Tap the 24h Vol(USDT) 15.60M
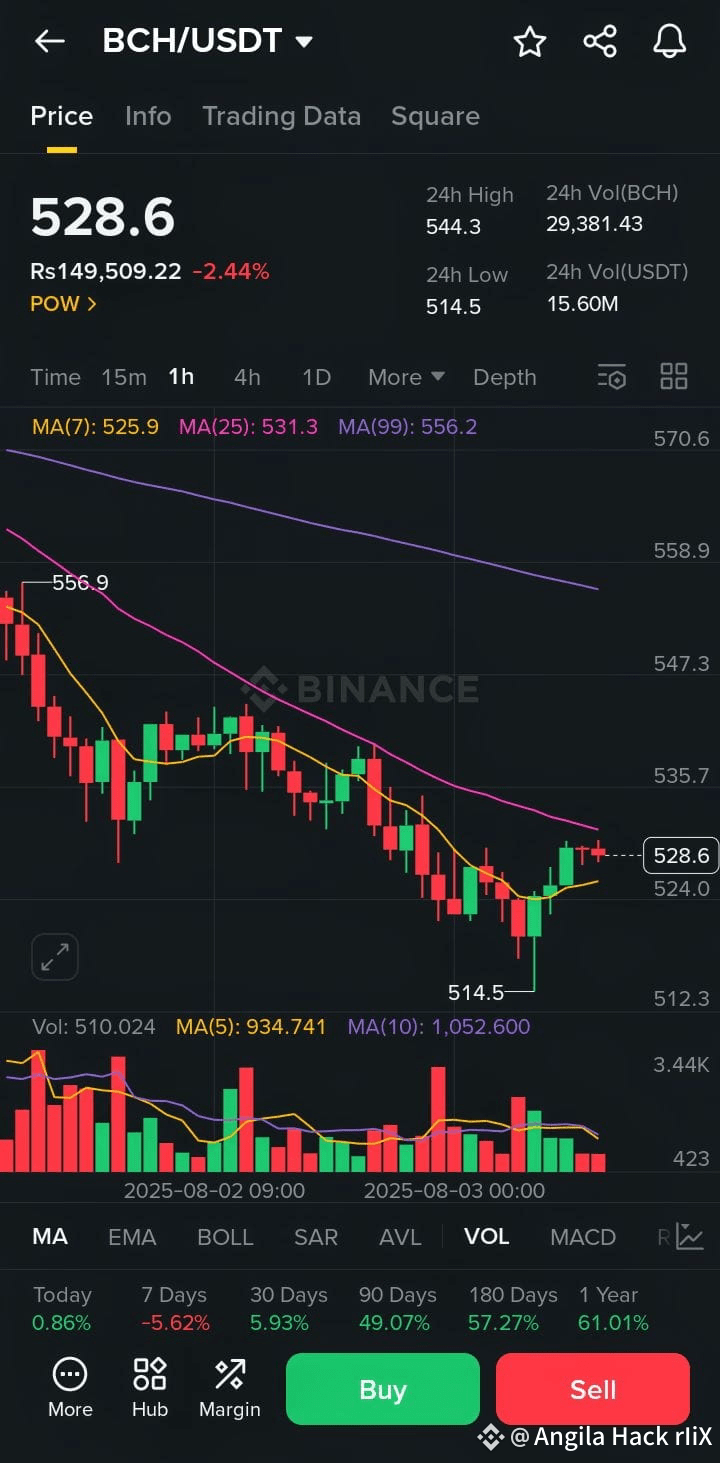Image resolution: width=720 pixels, height=1463 pixels. pos(582,304)
